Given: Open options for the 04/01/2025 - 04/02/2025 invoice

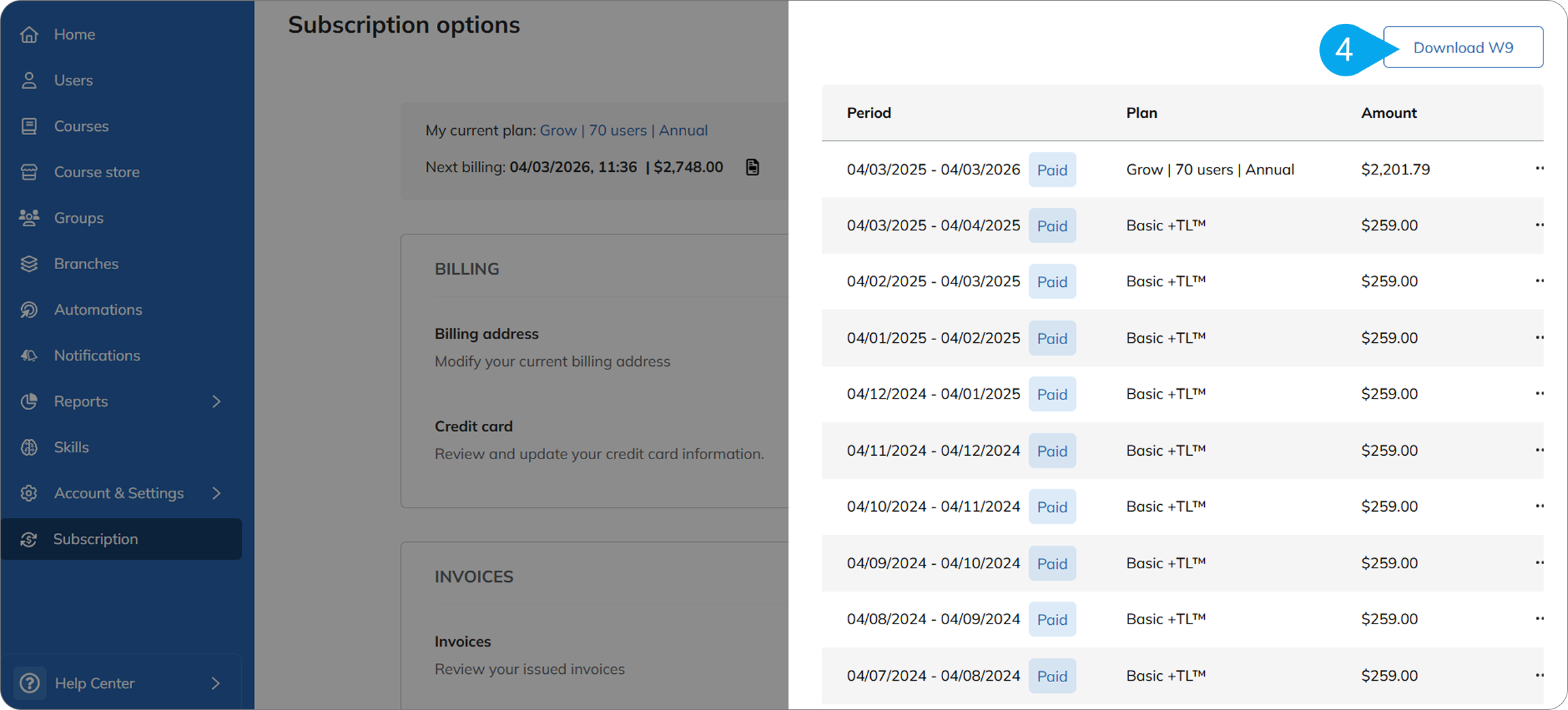Looking at the screenshot, I should point(1539,337).
